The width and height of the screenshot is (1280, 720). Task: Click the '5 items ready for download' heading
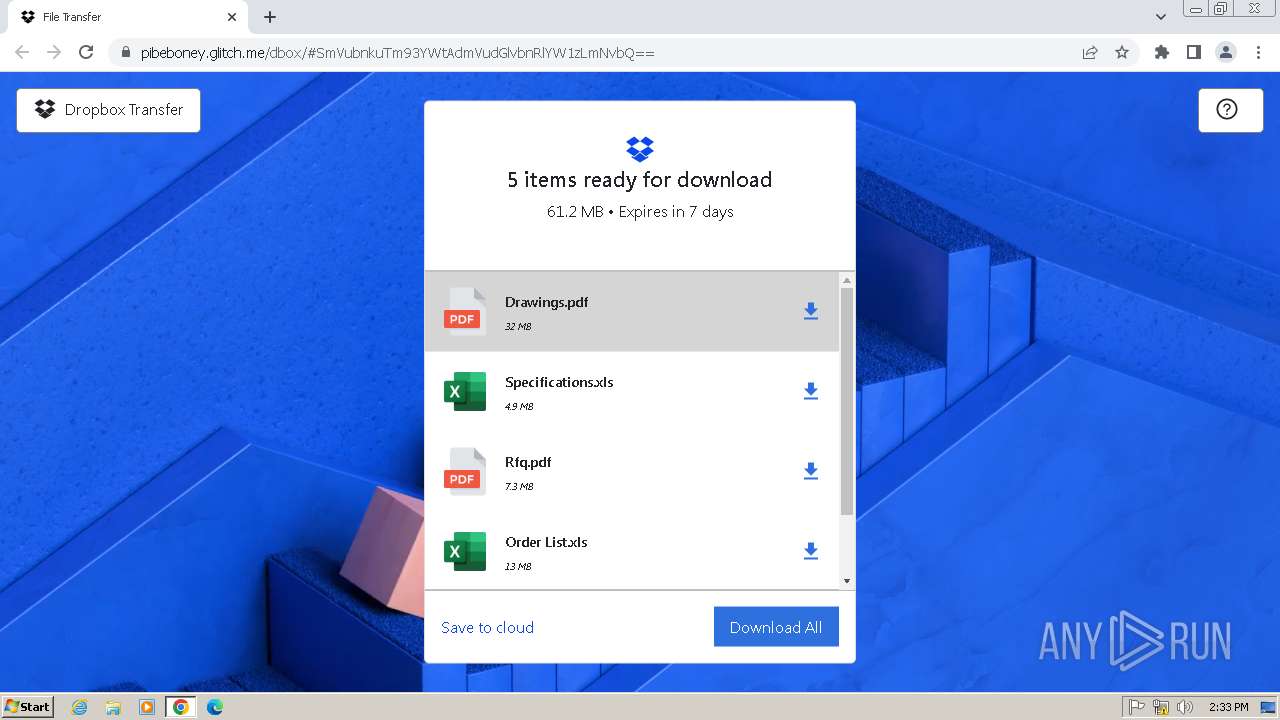(x=640, y=180)
